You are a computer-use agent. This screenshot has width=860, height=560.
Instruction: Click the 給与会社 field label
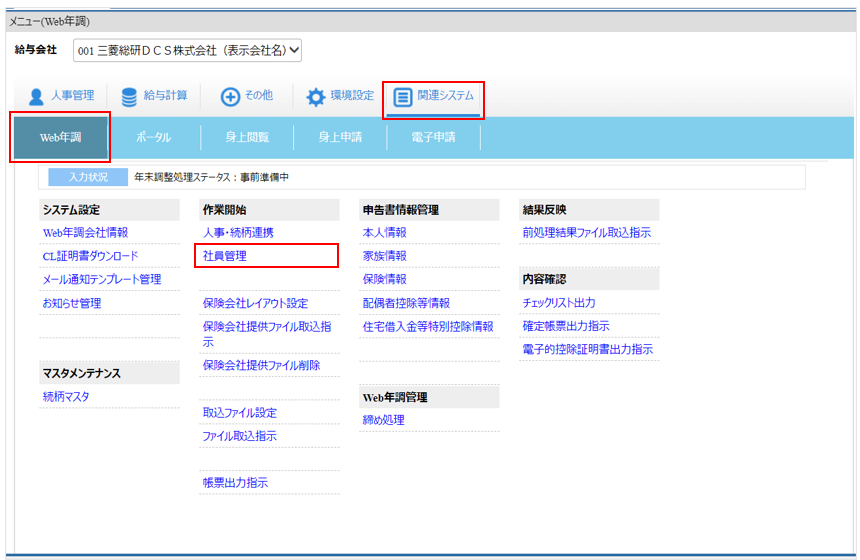tap(36, 50)
